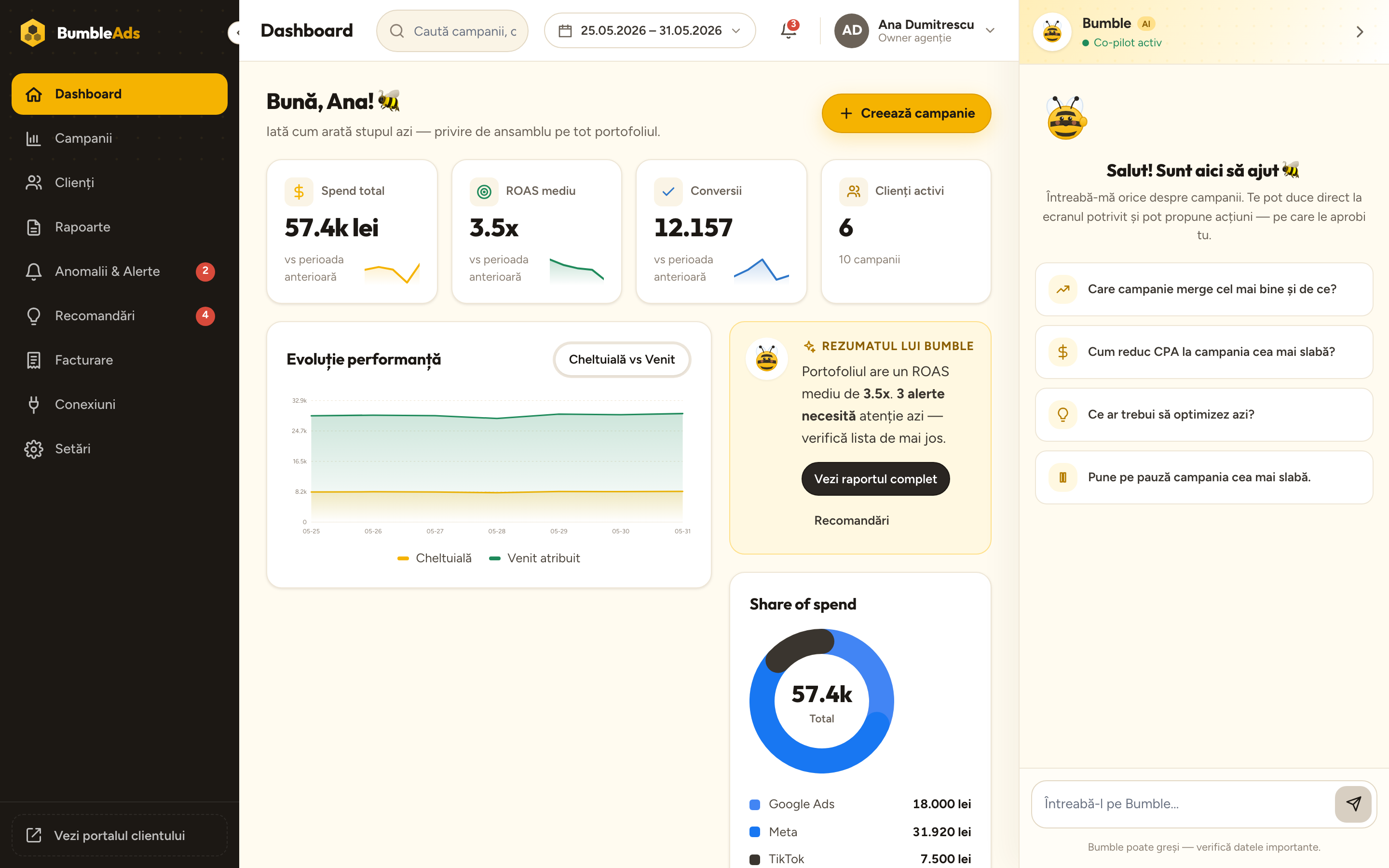Click Vezi raportul complet button
Viewport: 1389px width, 868px height.
coord(875,479)
